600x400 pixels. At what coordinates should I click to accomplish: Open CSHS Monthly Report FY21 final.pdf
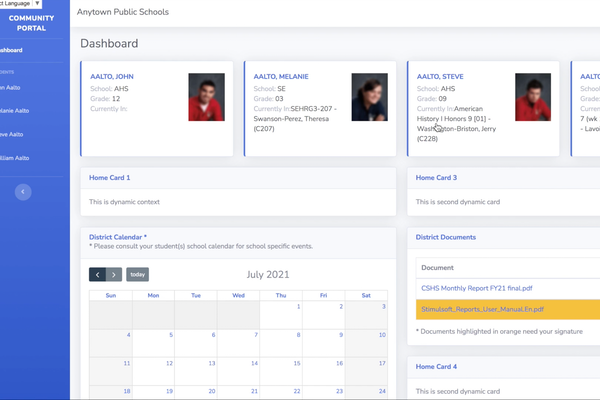pos(486,288)
